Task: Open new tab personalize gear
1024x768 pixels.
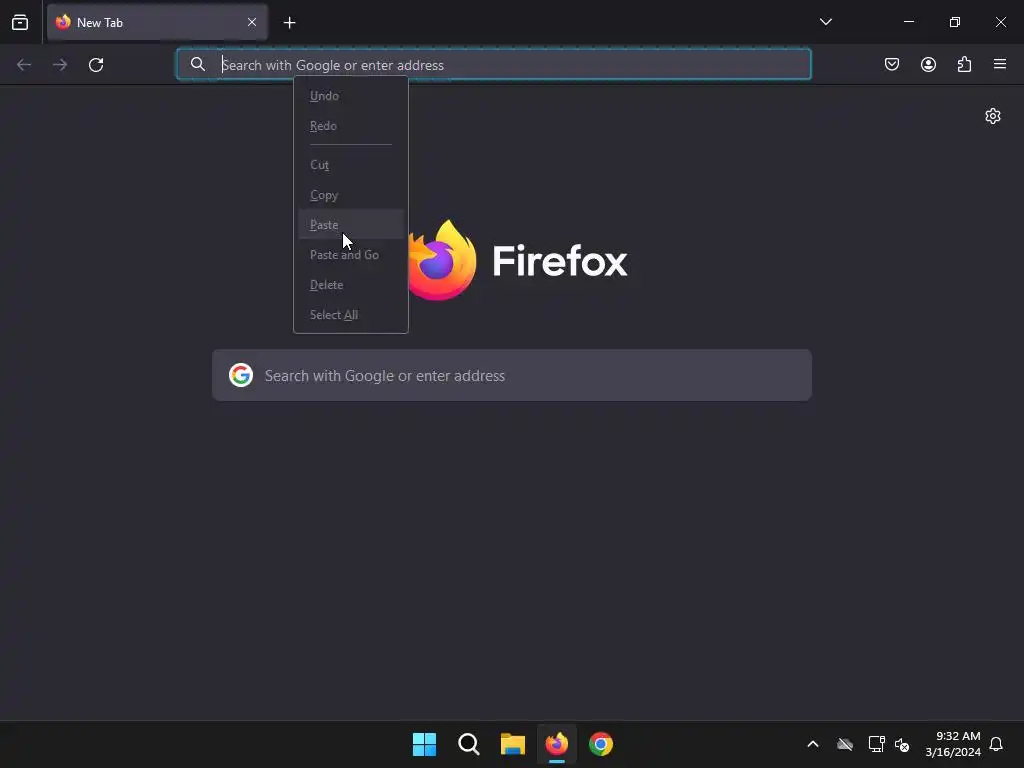Action: click(x=993, y=116)
